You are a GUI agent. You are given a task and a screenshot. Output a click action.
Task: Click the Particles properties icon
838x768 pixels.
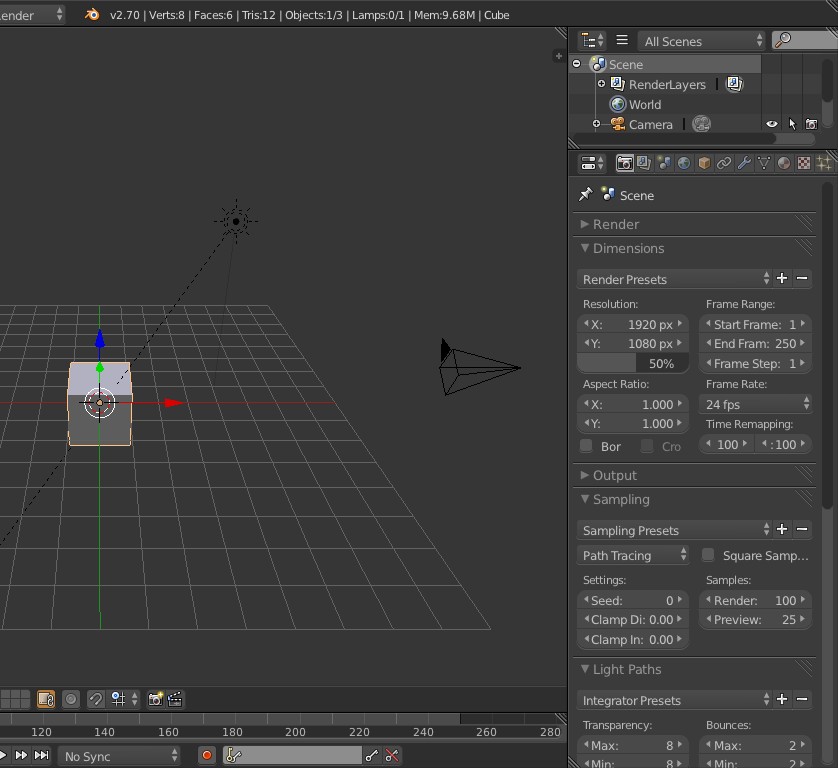[823, 162]
